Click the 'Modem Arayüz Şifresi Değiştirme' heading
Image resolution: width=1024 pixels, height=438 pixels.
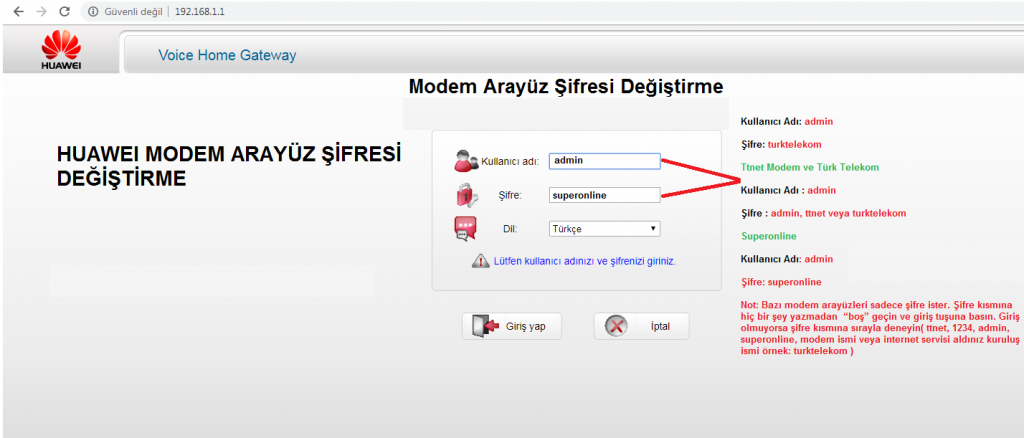point(566,86)
